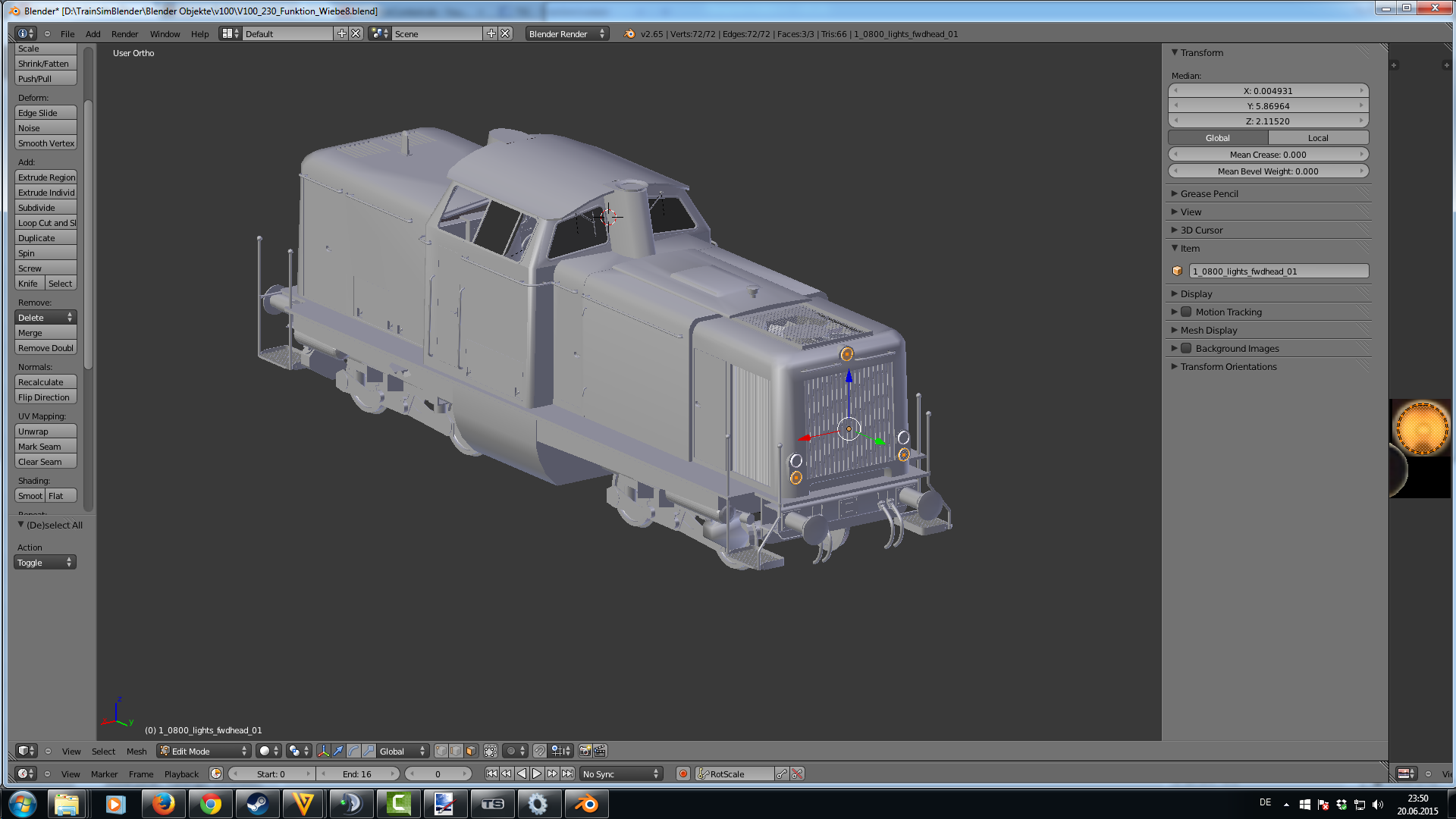Toggle limit selection to visible icon

tap(491, 751)
